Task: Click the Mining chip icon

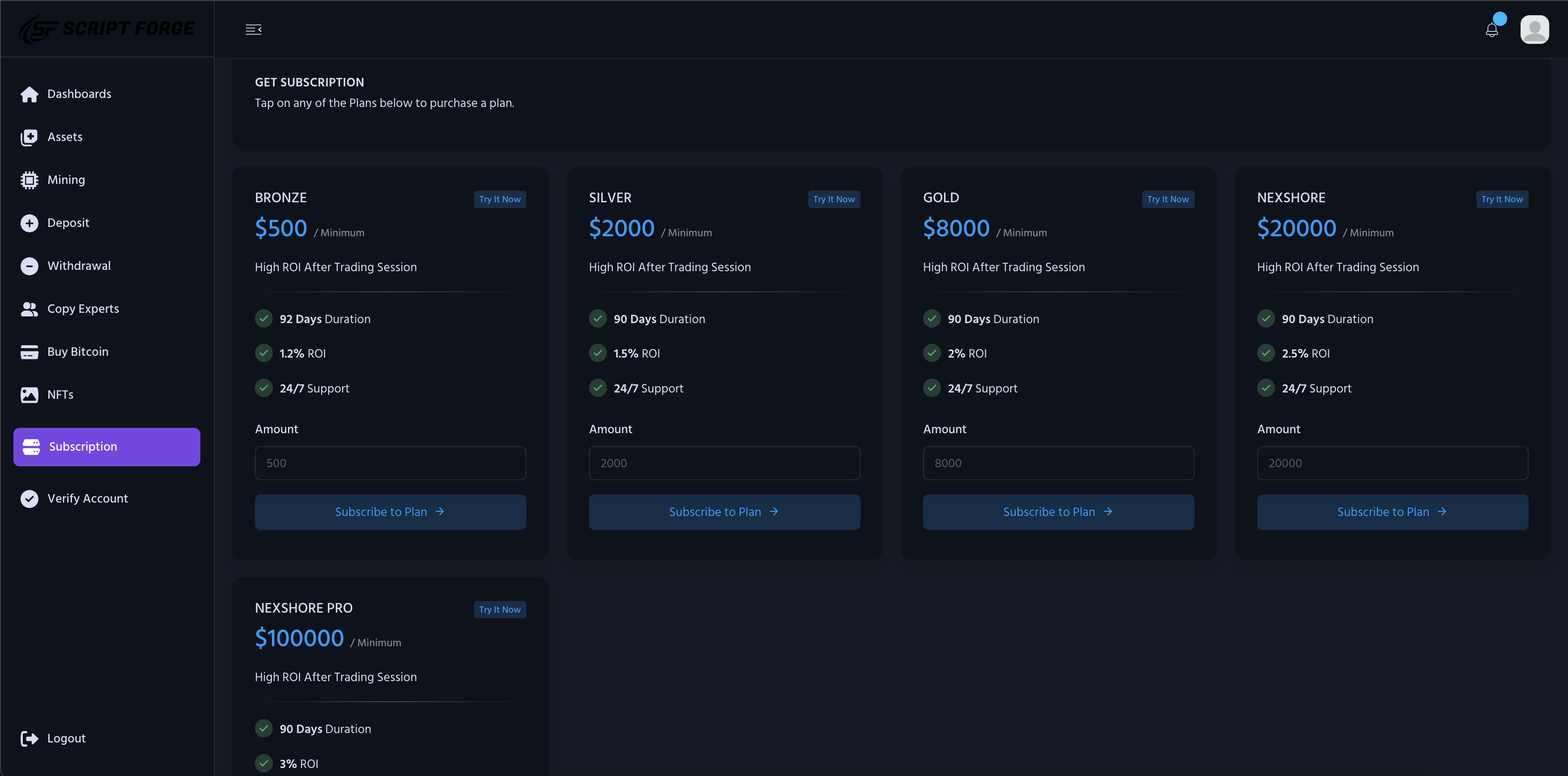Action: pyautogui.click(x=29, y=180)
